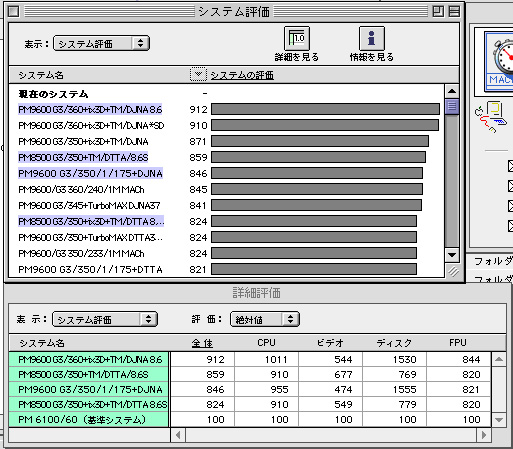Click the window zoom box in the title bar
513x449 pixels.
pyautogui.click(x=438, y=12)
